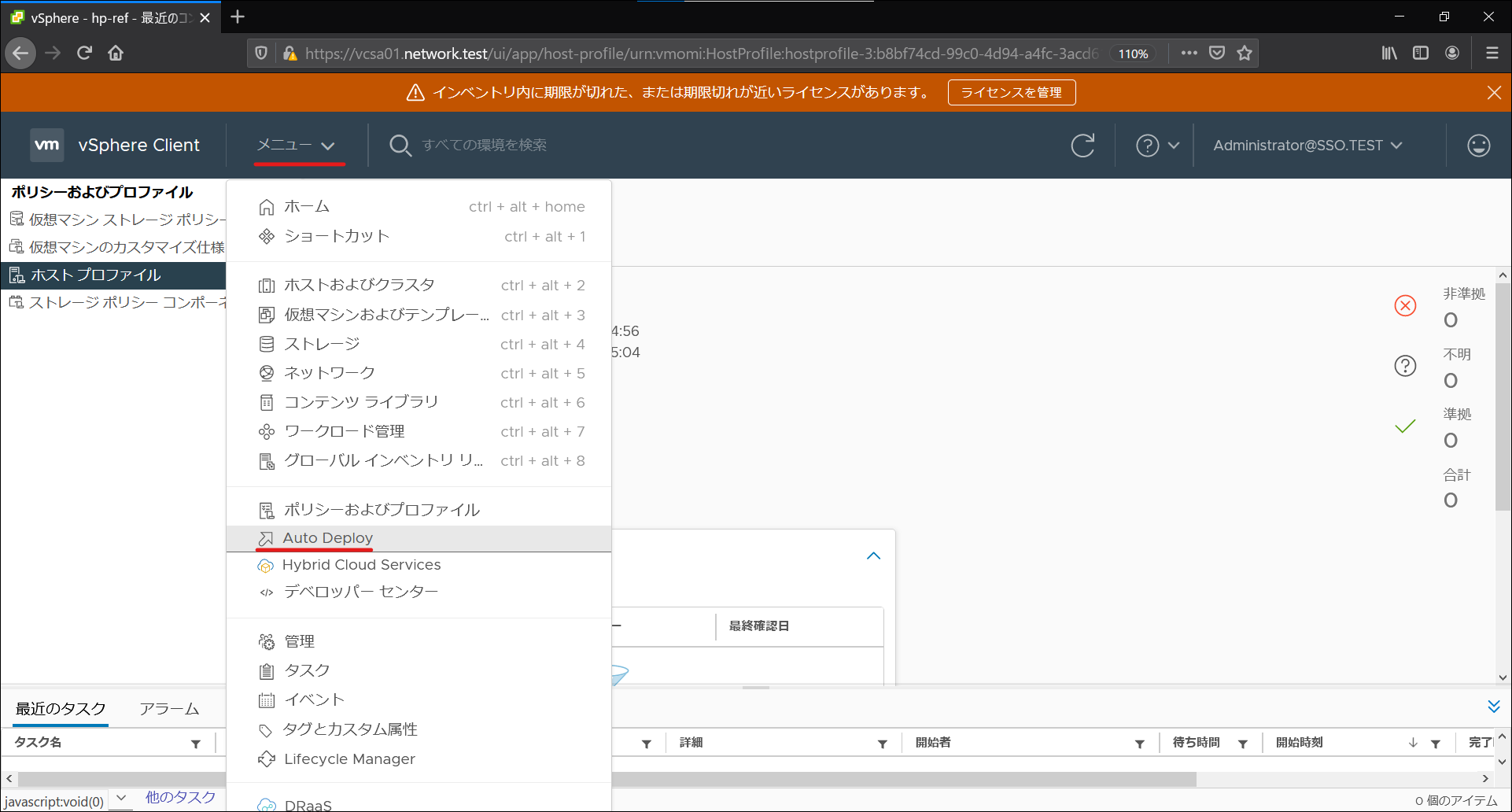1512x812 pixels.
Task: Toggle the メニュー dropdown
Action: 297,146
